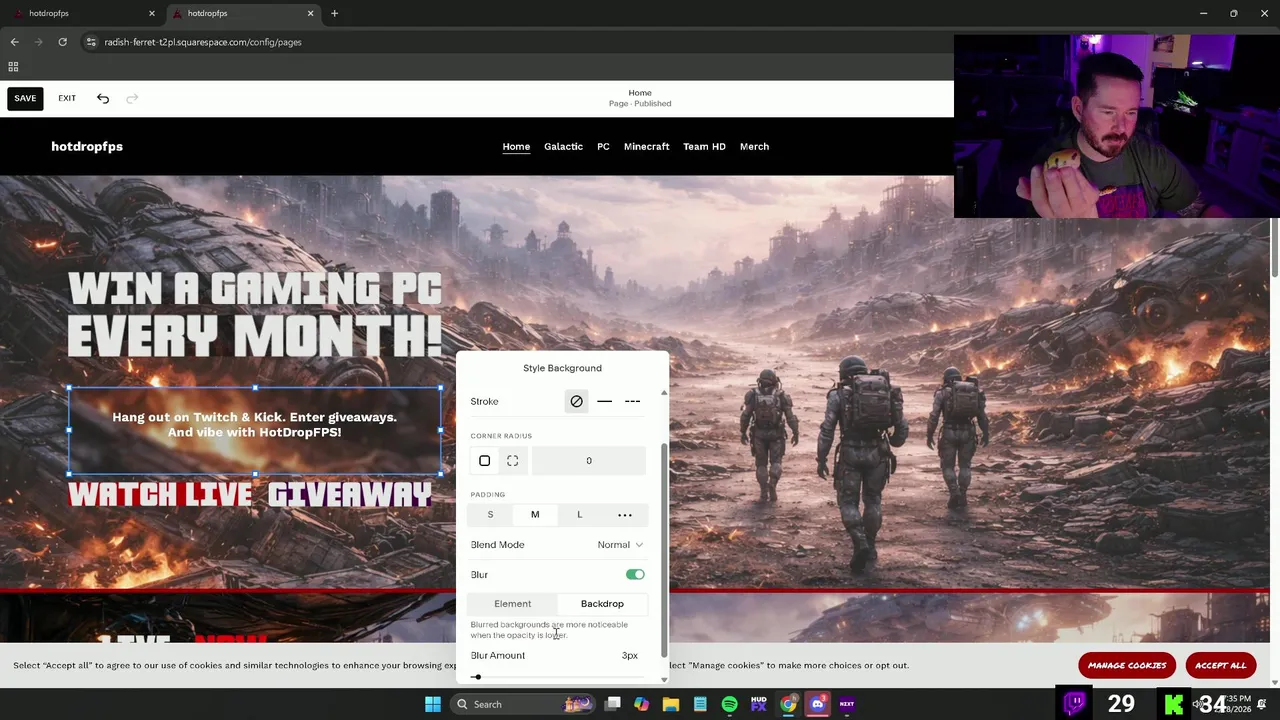View site information icon in address bar
The width and height of the screenshot is (1280, 720).
(x=91, y=42)
